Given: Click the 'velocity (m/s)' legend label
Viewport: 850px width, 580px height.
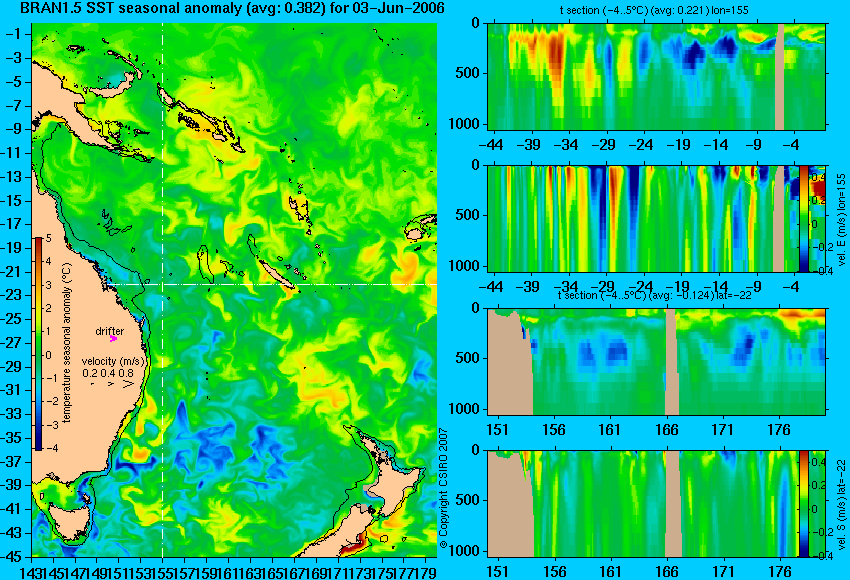Looking at the screenshot, I should (113, 361).
